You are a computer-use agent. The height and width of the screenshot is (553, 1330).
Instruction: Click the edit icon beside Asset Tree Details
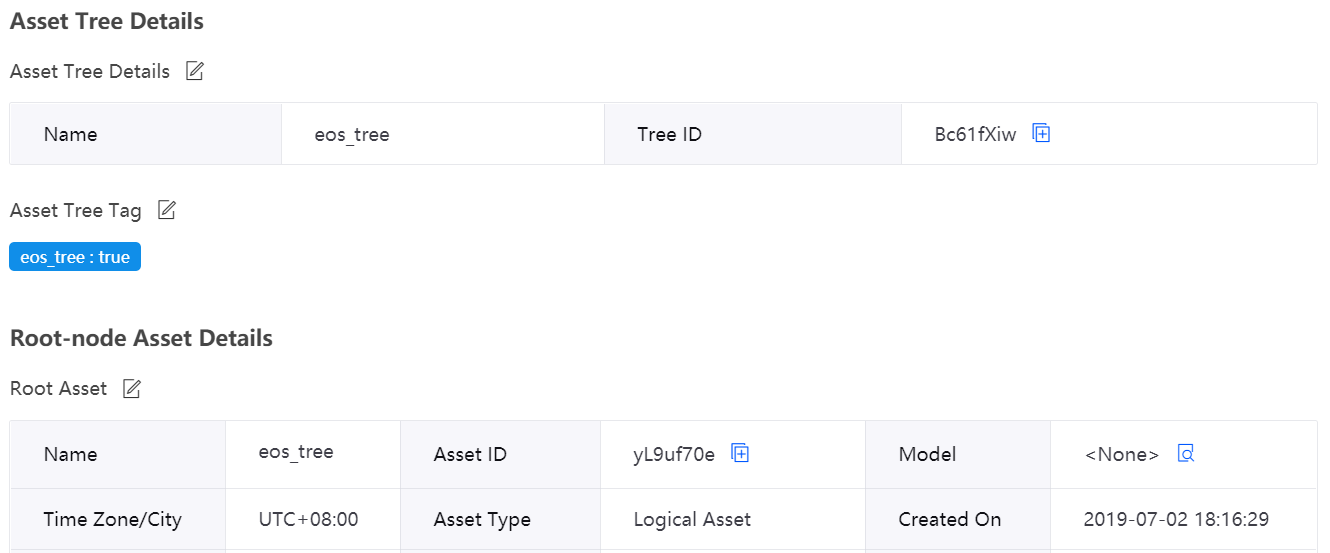[195, 71]
